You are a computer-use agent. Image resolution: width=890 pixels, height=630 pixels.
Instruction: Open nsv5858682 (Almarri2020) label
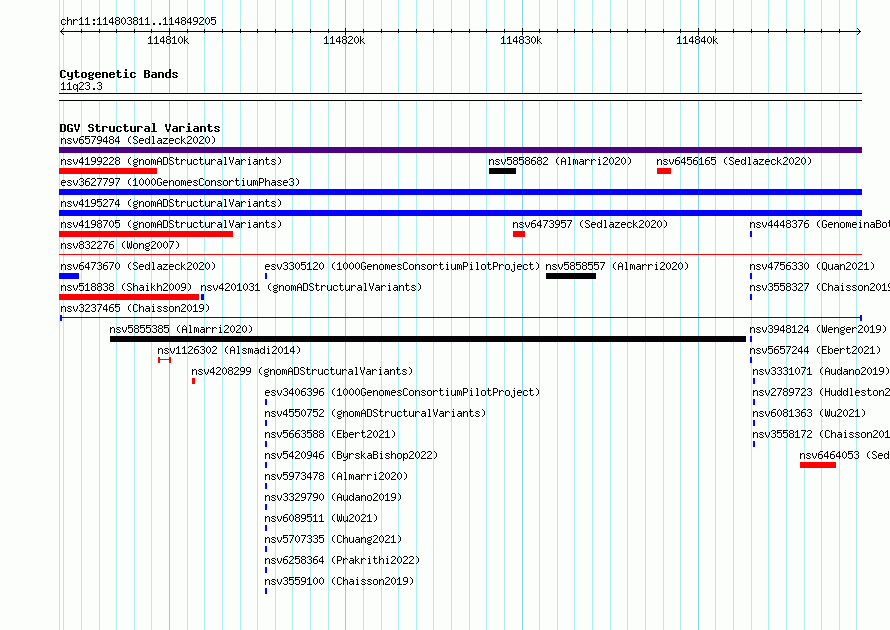(x=560, y=161)
